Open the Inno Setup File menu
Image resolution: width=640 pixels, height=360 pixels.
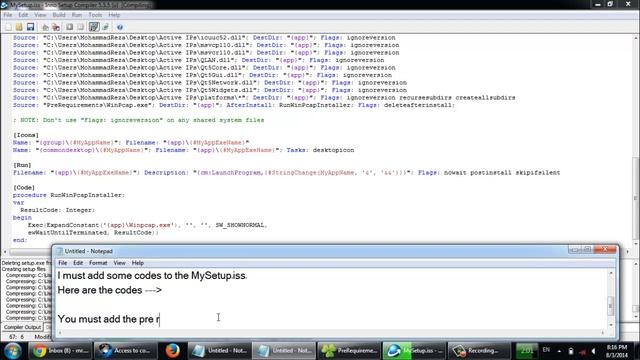pos(8,15)
